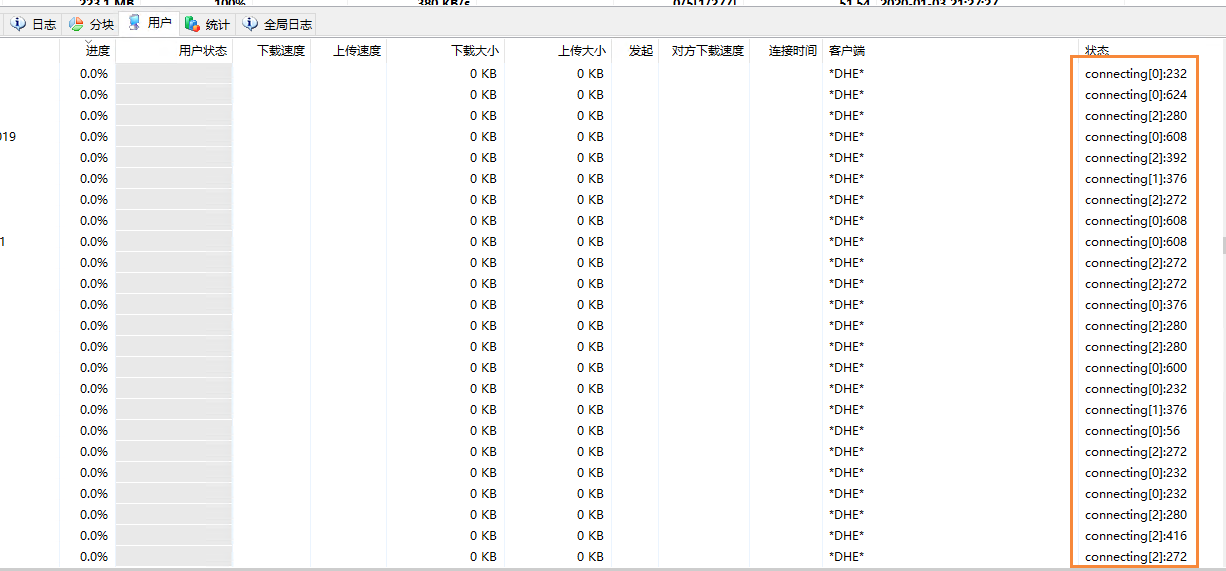The width and height of the screenshot is (1226, 571).
Task: Click the info icon on the 日志 tab
Action: pos(19,24)
